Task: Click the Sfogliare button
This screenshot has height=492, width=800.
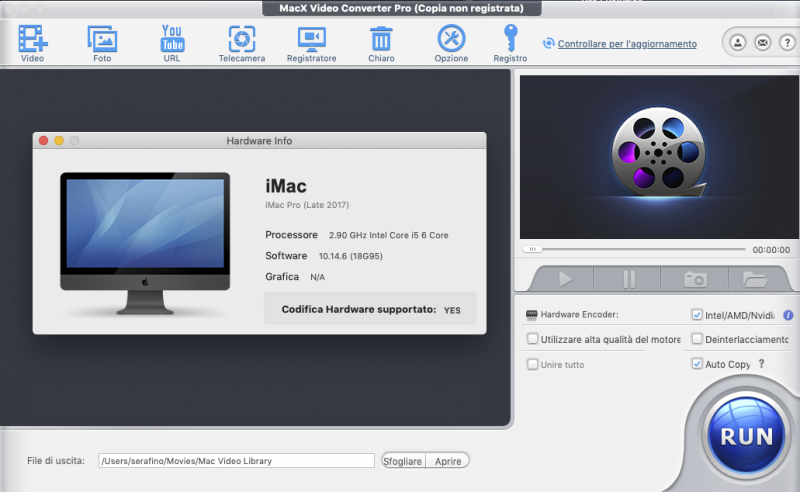Action: [403, 461]
